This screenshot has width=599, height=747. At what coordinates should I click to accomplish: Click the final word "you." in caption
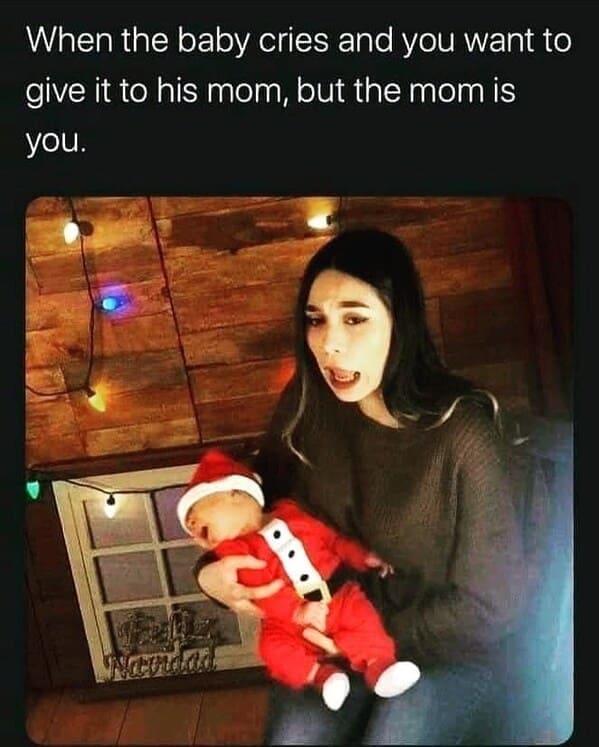coord(56,140)
